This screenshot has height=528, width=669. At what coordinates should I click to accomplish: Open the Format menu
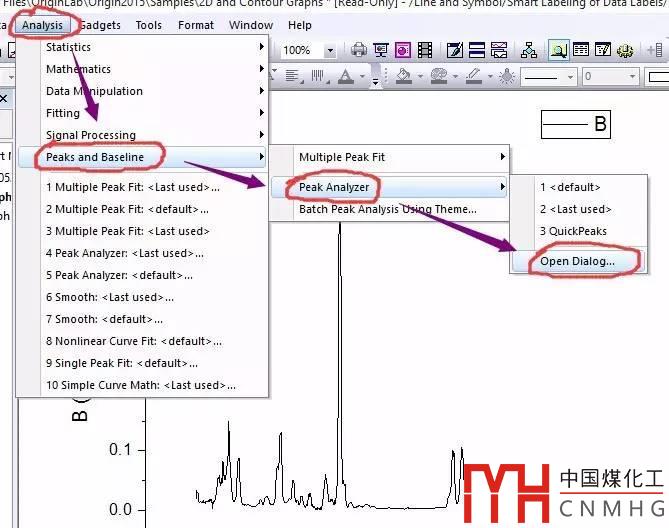tap(196, 25)
